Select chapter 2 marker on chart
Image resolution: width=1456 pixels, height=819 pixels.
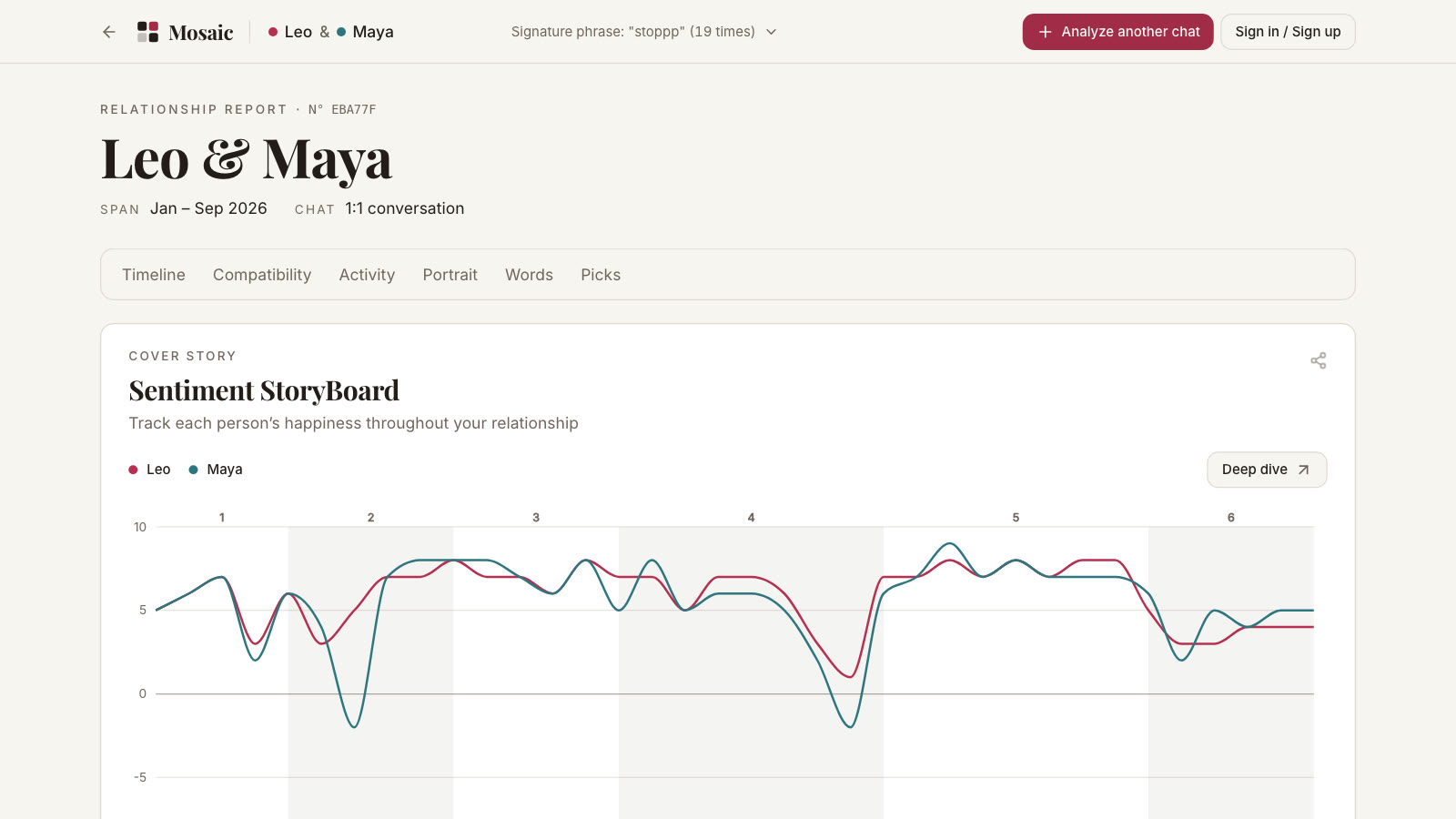(371, 517)
